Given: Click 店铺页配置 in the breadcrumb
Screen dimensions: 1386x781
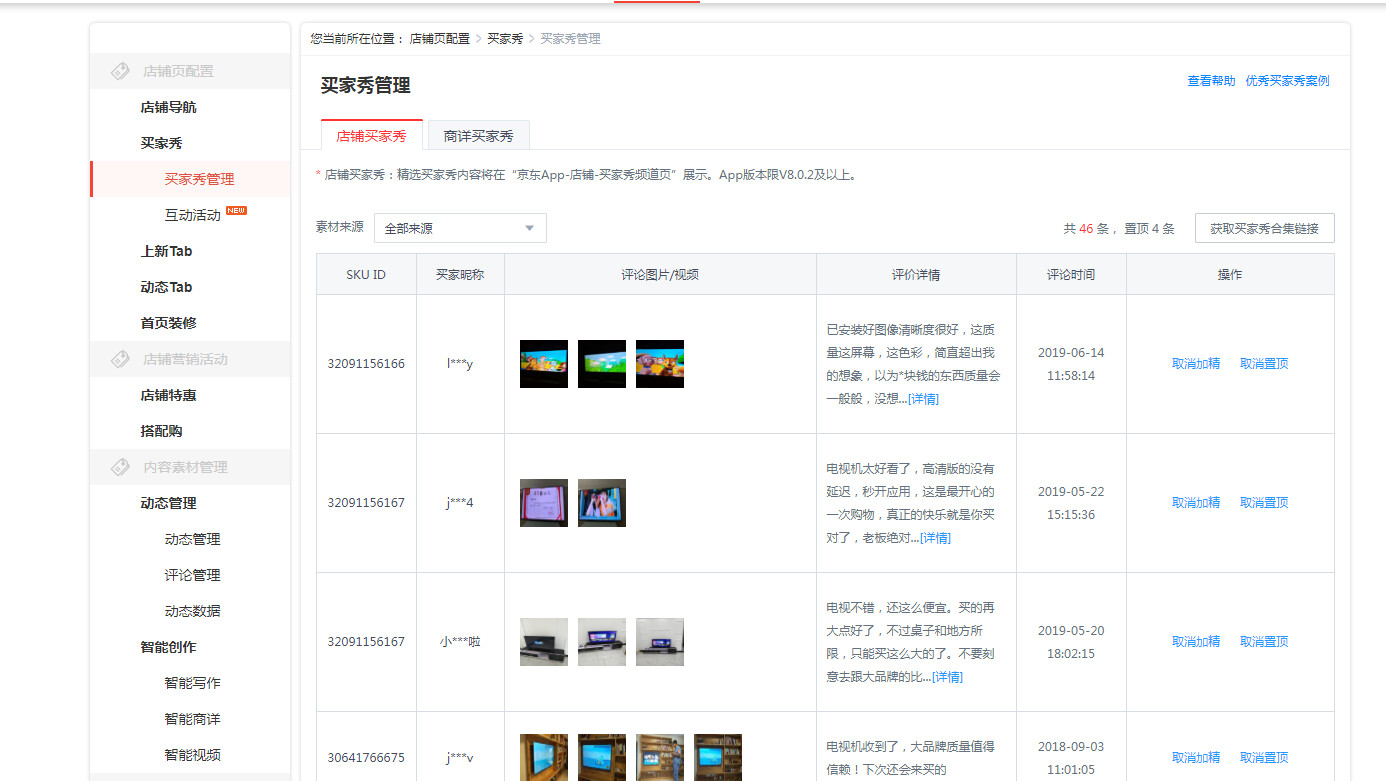Looking at the screenshot, I should (439, 39).
